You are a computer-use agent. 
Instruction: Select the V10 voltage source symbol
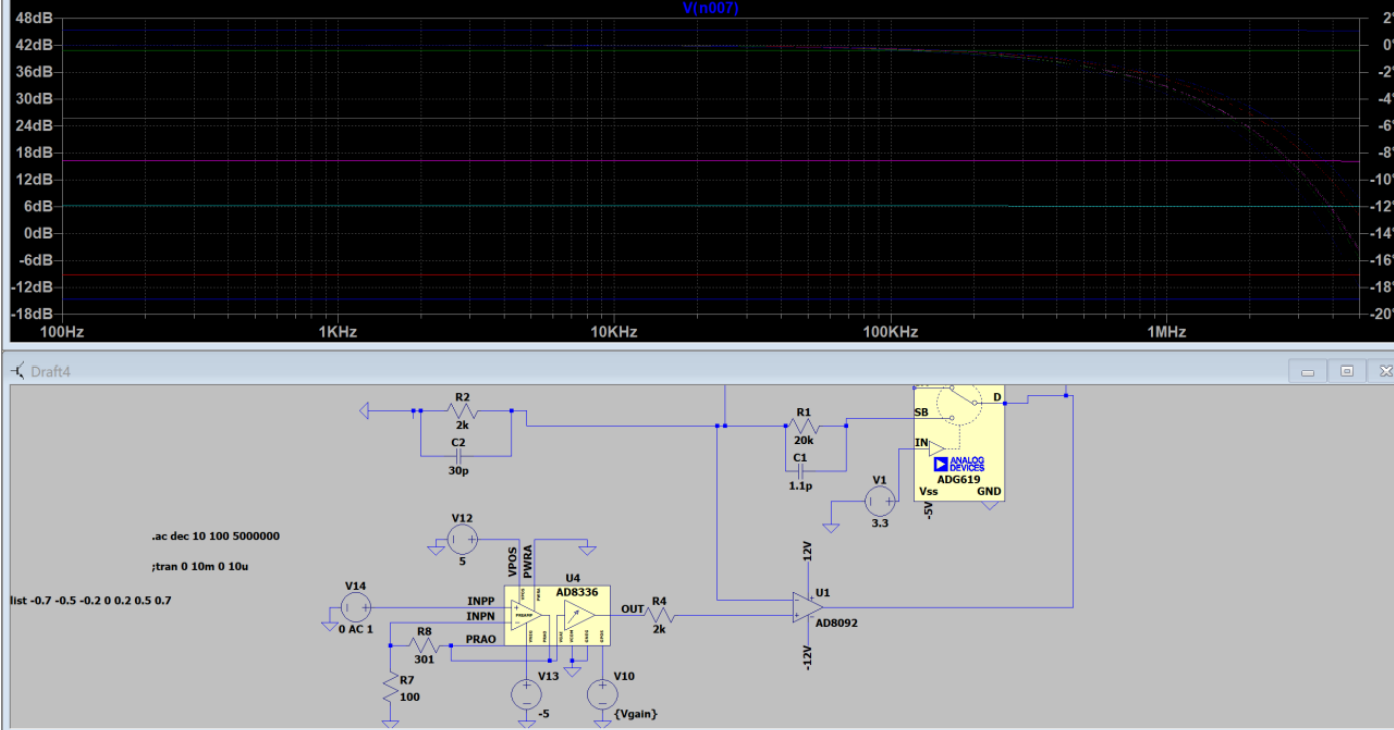pyautogui.click(x=601, y=693)
